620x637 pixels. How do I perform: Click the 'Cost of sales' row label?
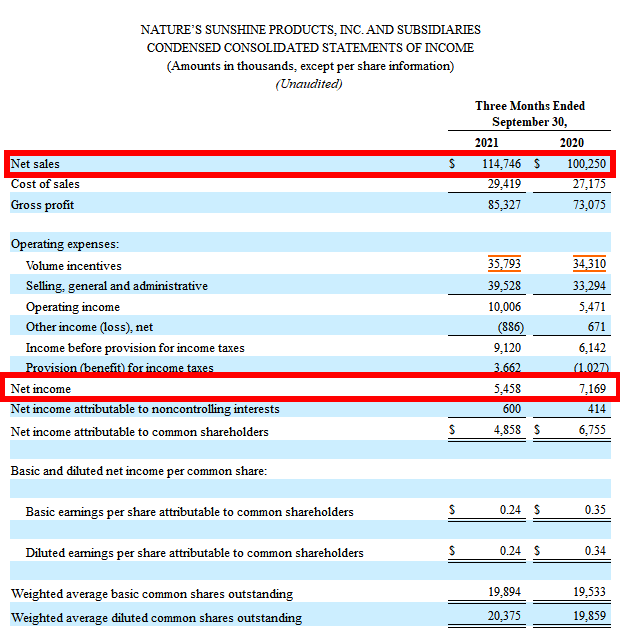point(45,184)
